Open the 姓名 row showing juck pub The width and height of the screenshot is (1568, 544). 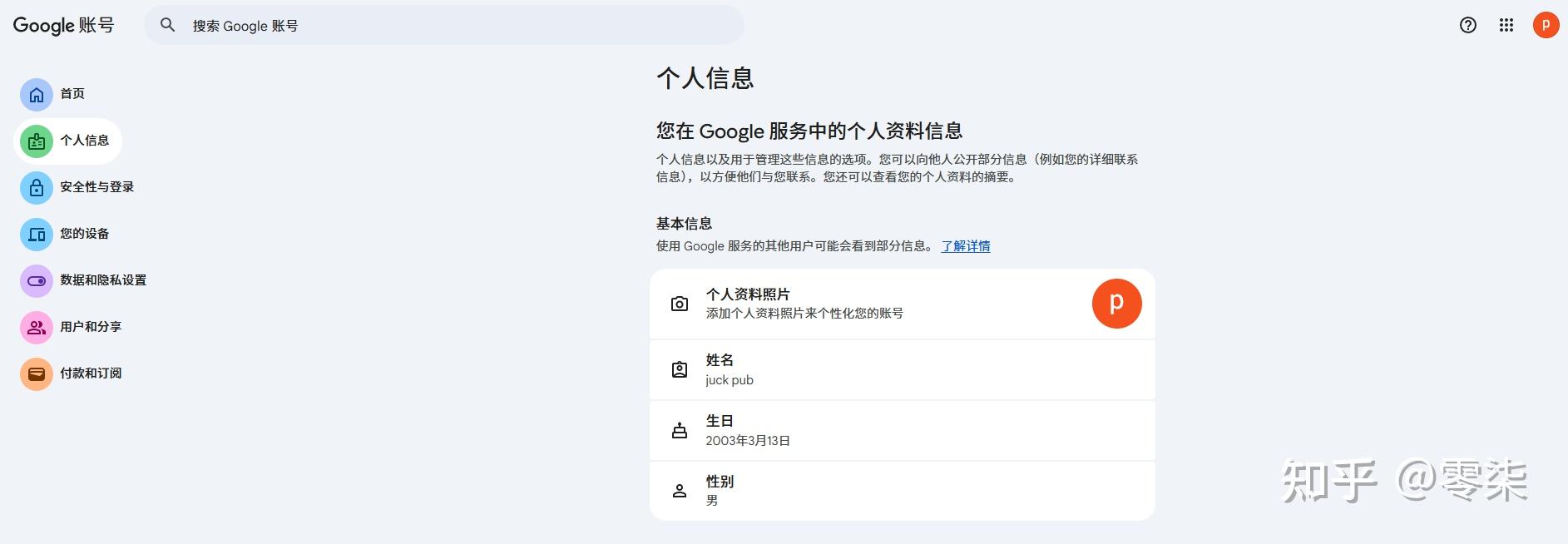pos(902,370)
